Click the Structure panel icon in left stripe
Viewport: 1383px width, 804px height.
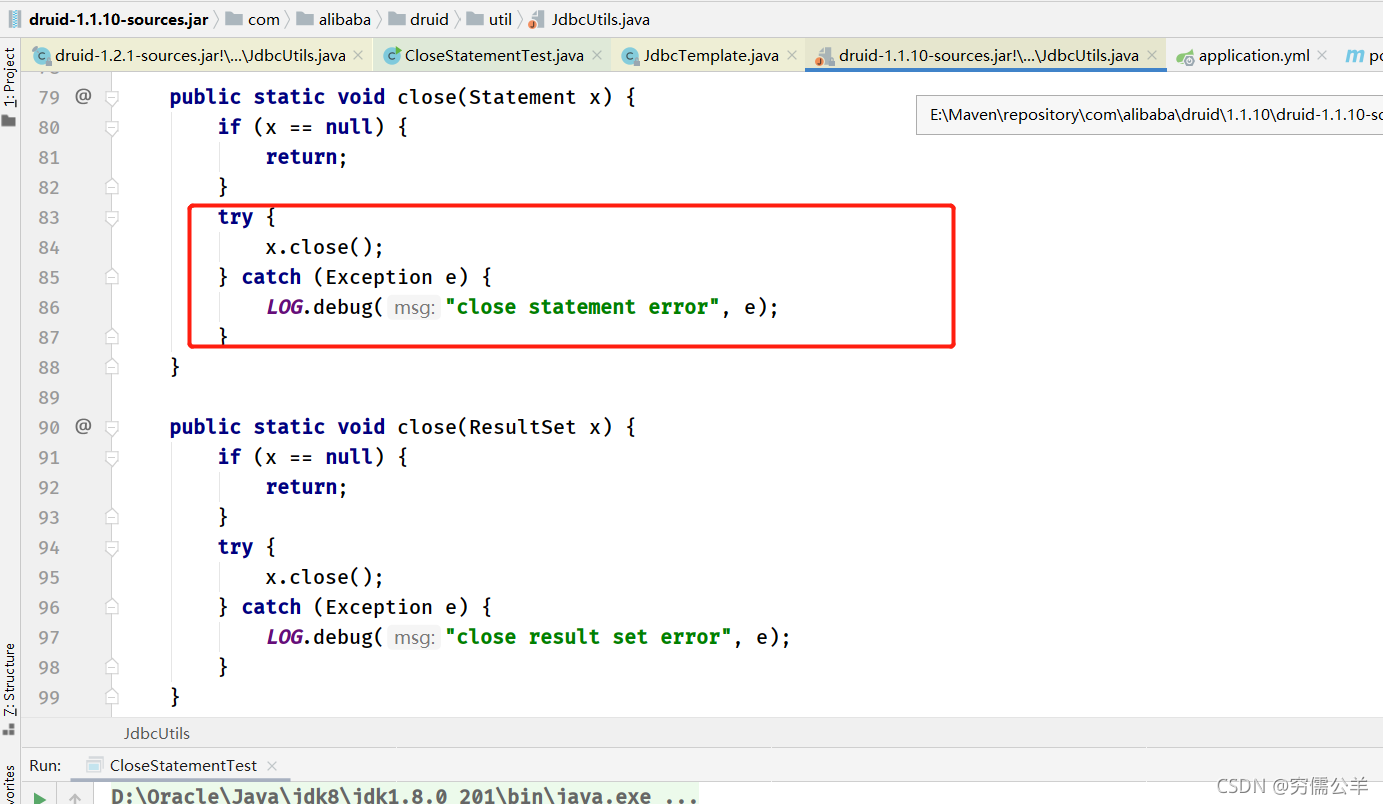pos(9,728)
